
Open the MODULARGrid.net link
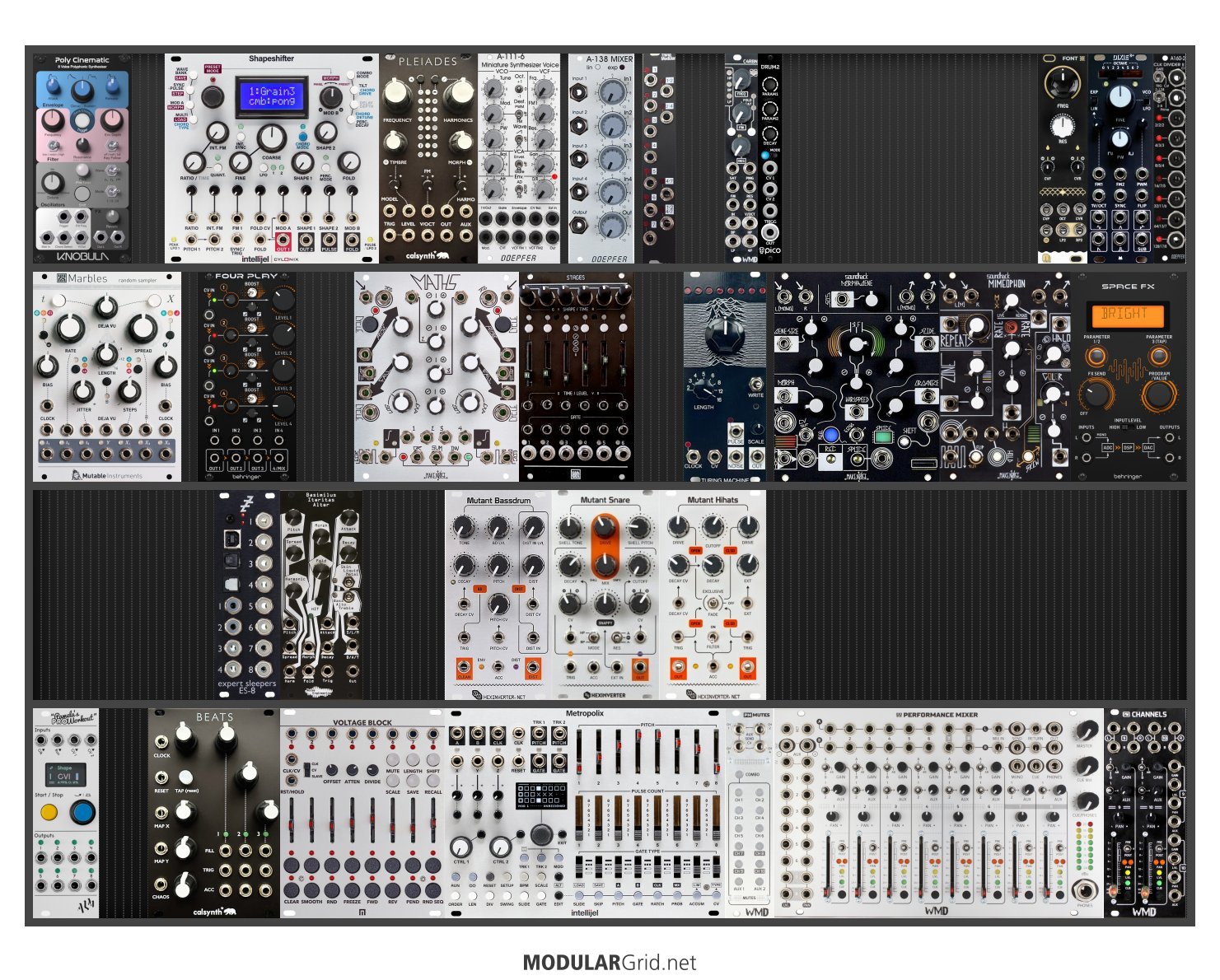pyautogui.click(x=609, y=962)
